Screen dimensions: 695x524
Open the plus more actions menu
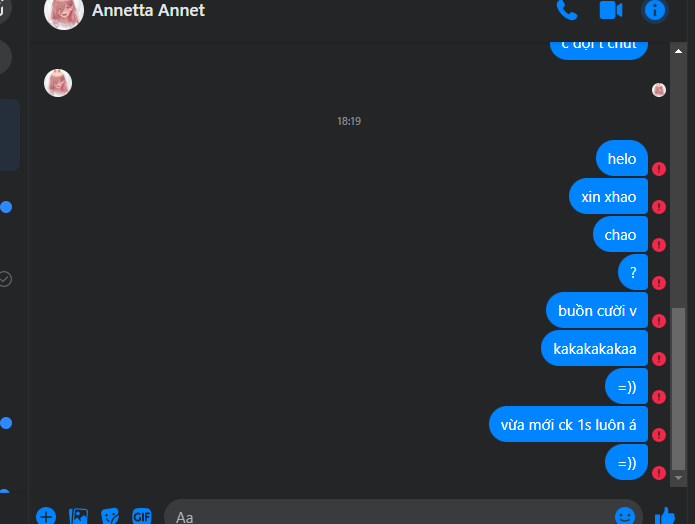pos(46,516)
